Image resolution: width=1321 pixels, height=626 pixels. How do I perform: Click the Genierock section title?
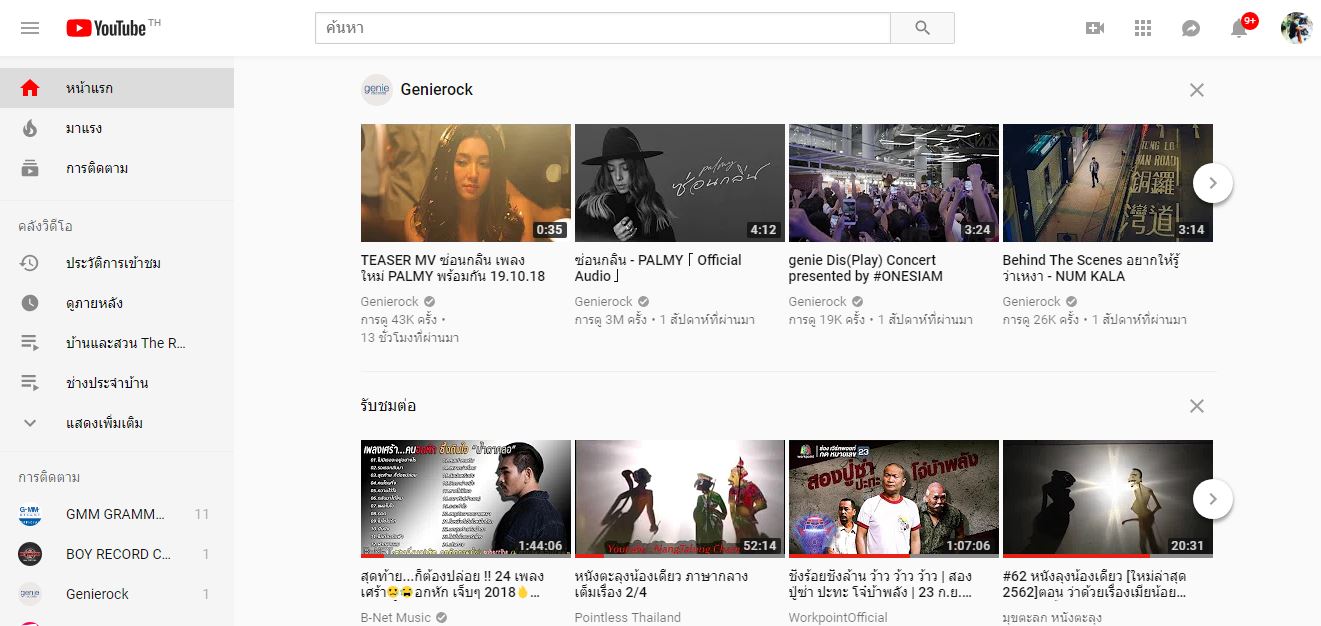(x=437, y=89)
